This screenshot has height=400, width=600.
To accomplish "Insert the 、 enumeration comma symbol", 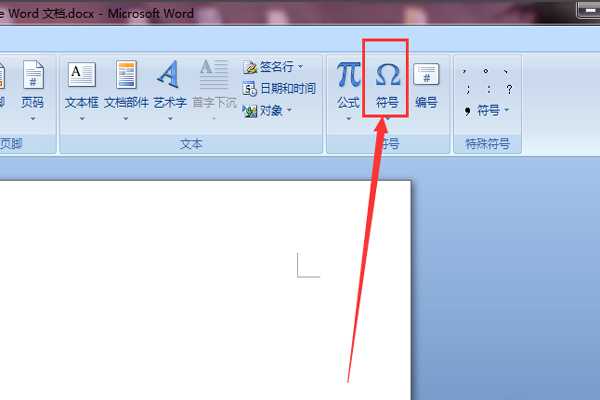I will (508, 71).
